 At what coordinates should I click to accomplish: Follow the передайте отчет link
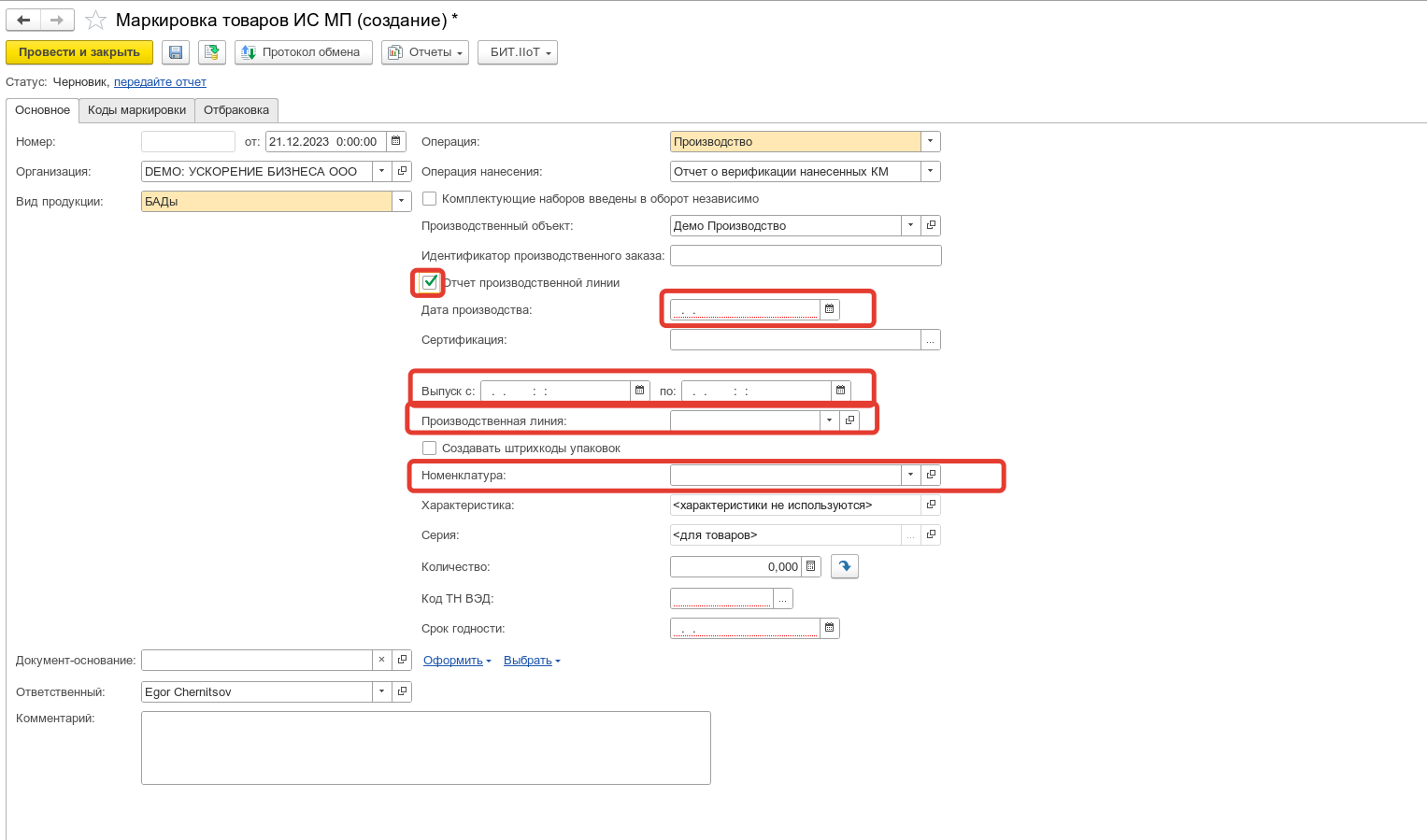click(160, 82)
